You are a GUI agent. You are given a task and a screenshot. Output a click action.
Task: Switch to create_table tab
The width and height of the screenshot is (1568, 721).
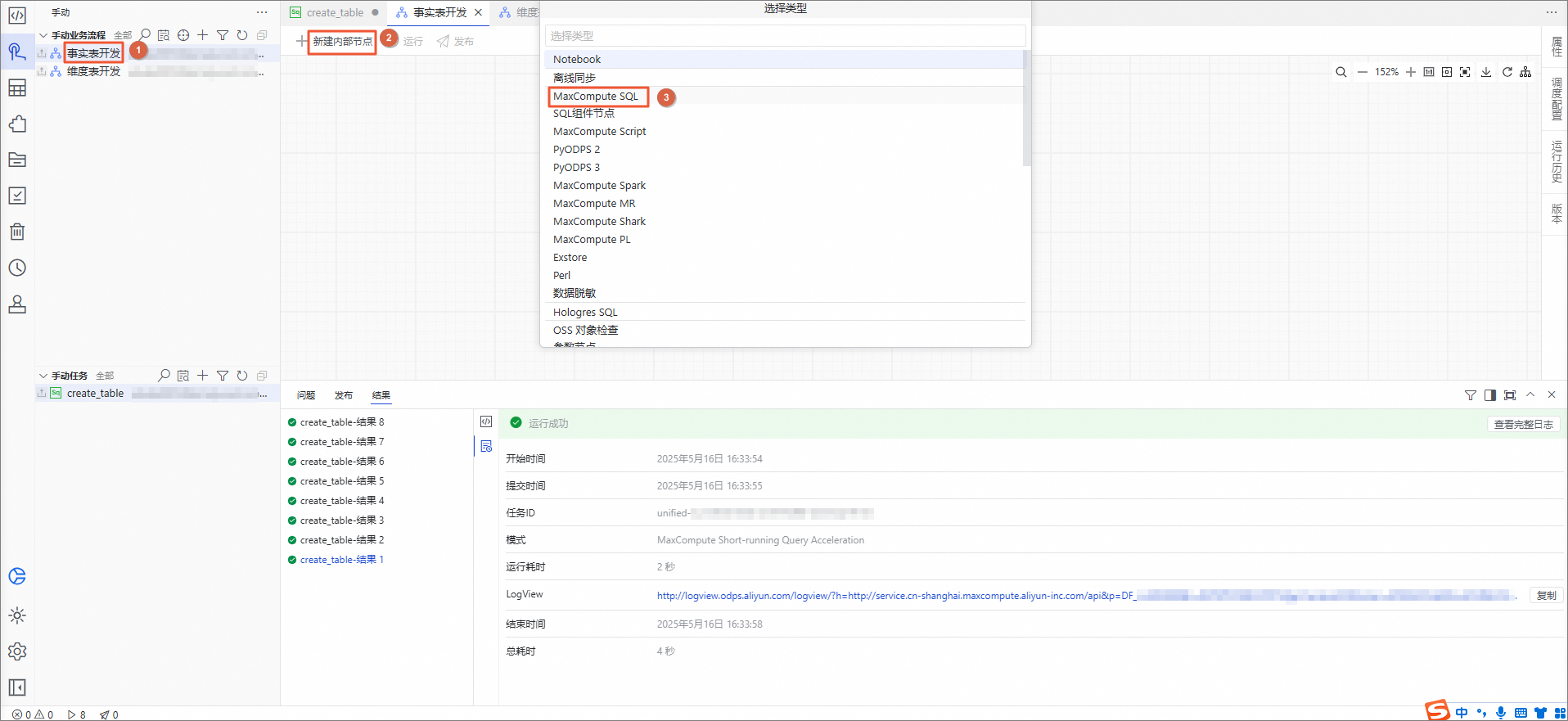[335, 12]
